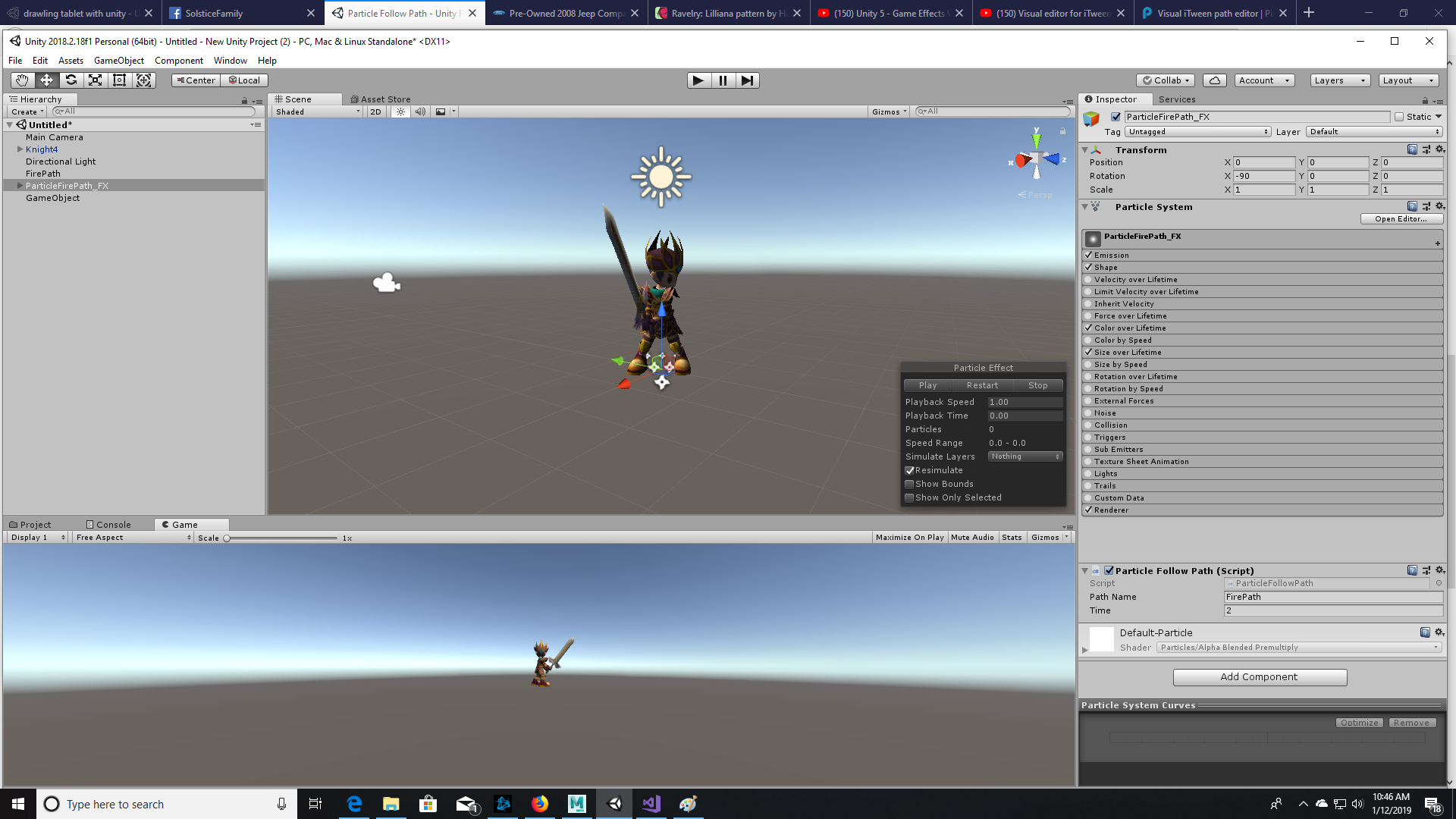
Task: Enable the Noise particle module
Action: [x=1089, y=413]
